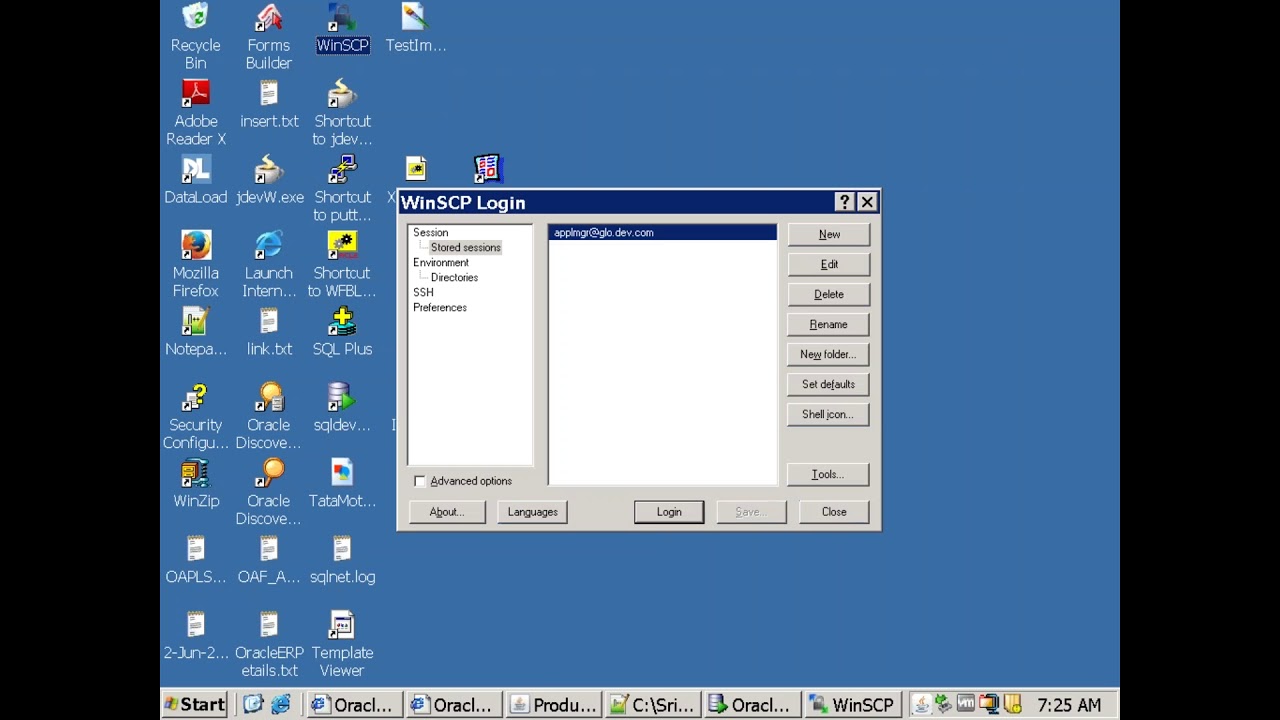Select the Template Viewer desktop icon
This screenshot has width=1280, height=720.
click(x=342, y=644)
